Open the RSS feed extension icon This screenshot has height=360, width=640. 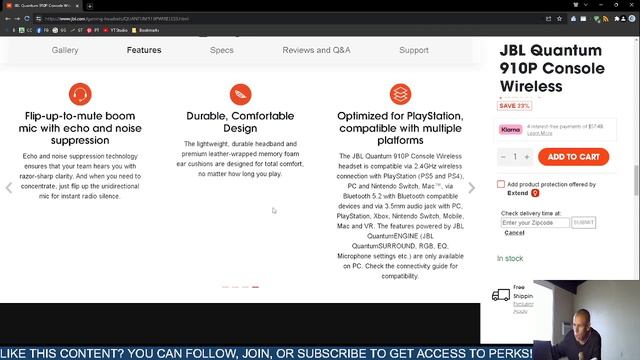(606, 19)
